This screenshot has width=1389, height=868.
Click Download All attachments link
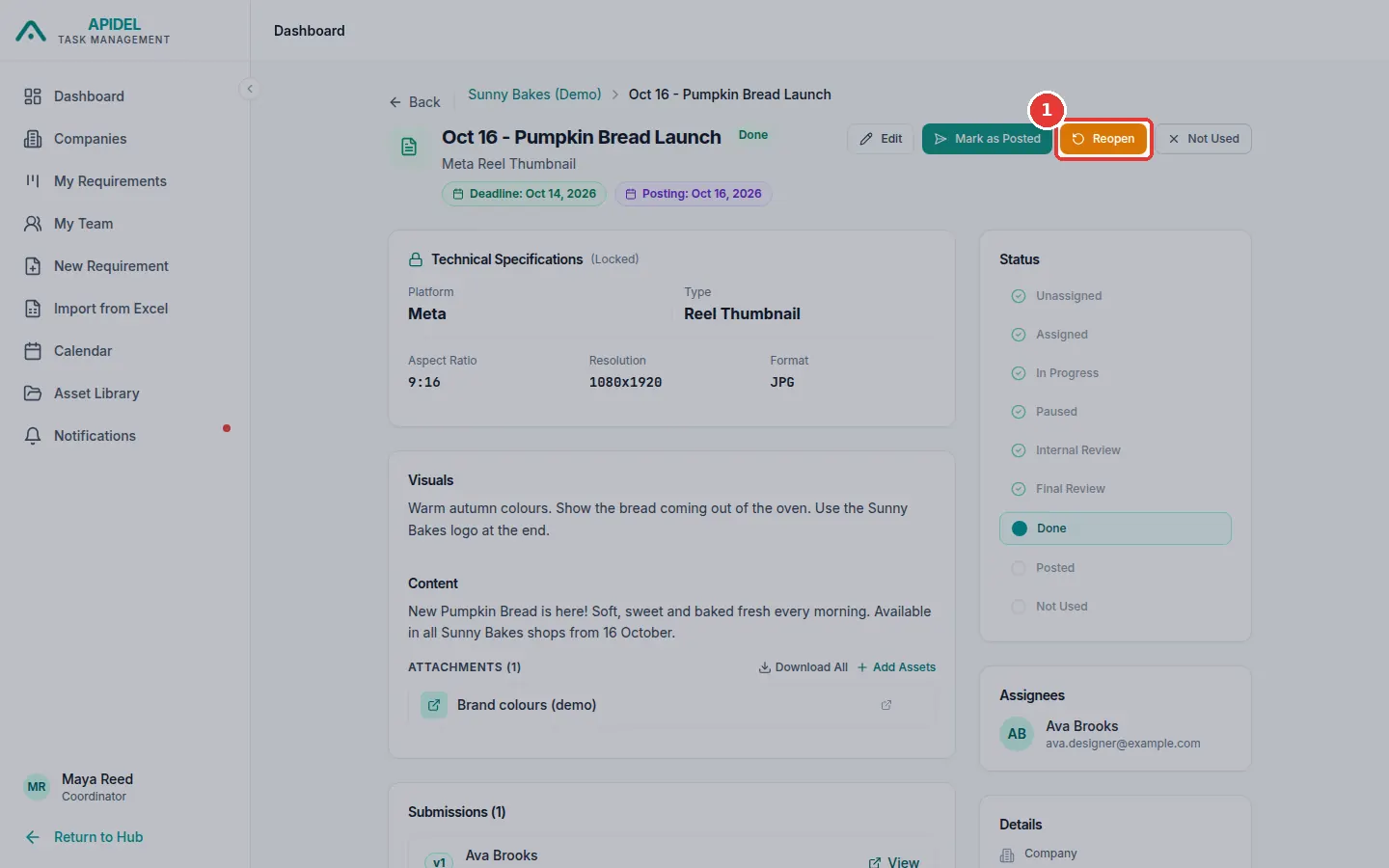[803, 667]
